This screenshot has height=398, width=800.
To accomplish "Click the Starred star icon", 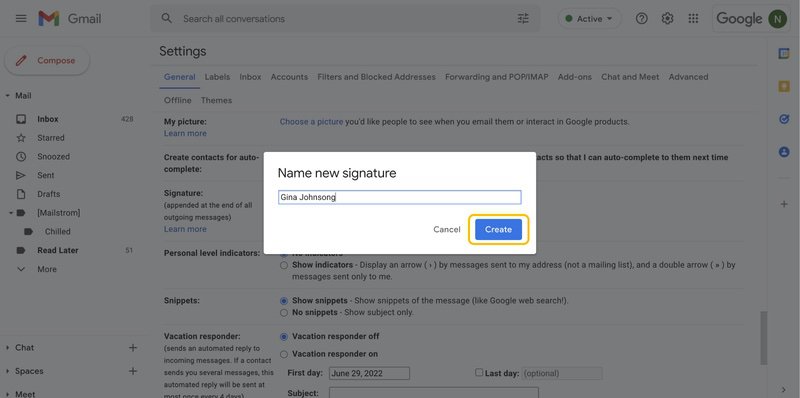I will 21,138.
